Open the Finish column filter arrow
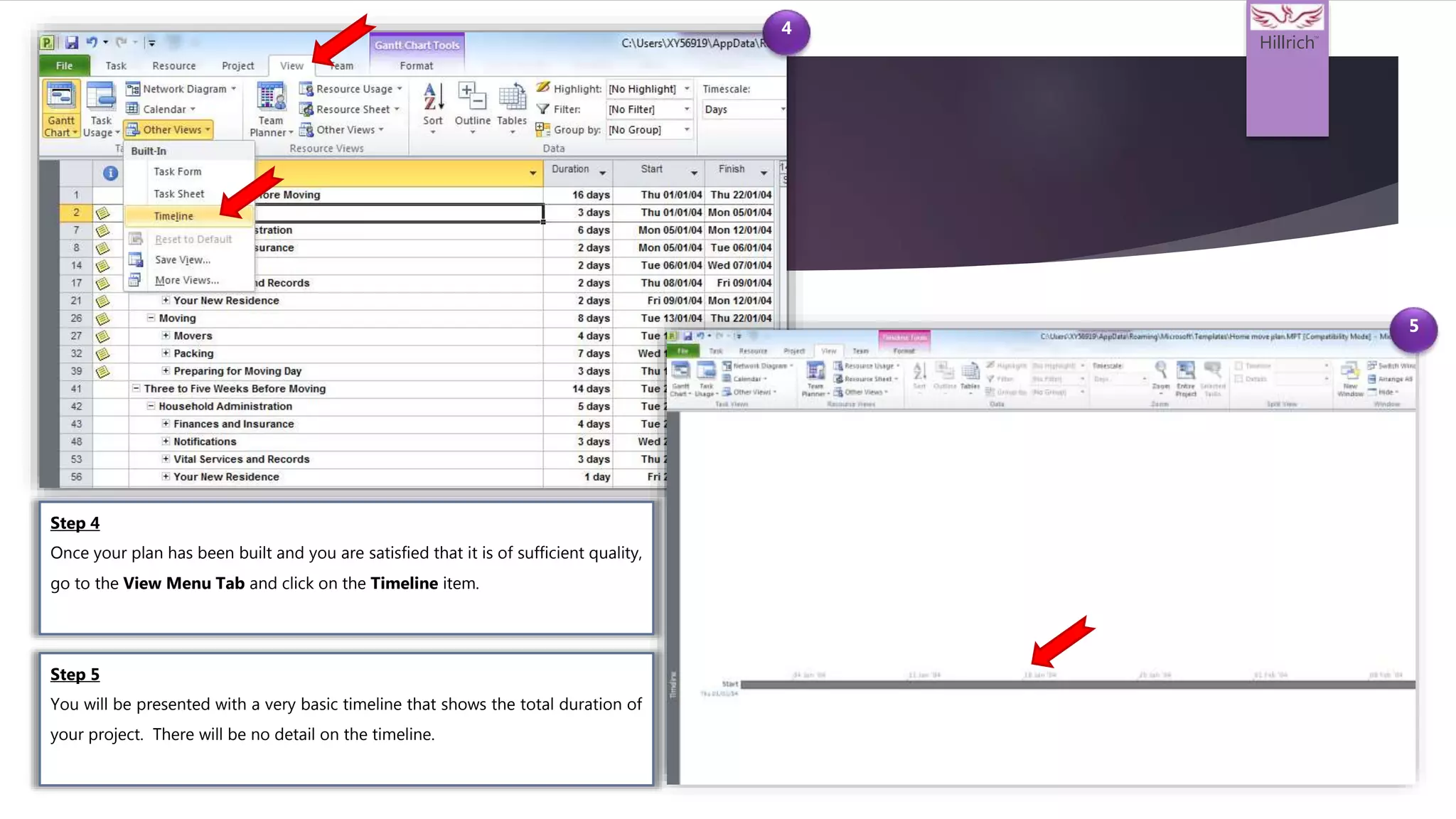Viewport: 1456px width, 819px height. (764, 173)
